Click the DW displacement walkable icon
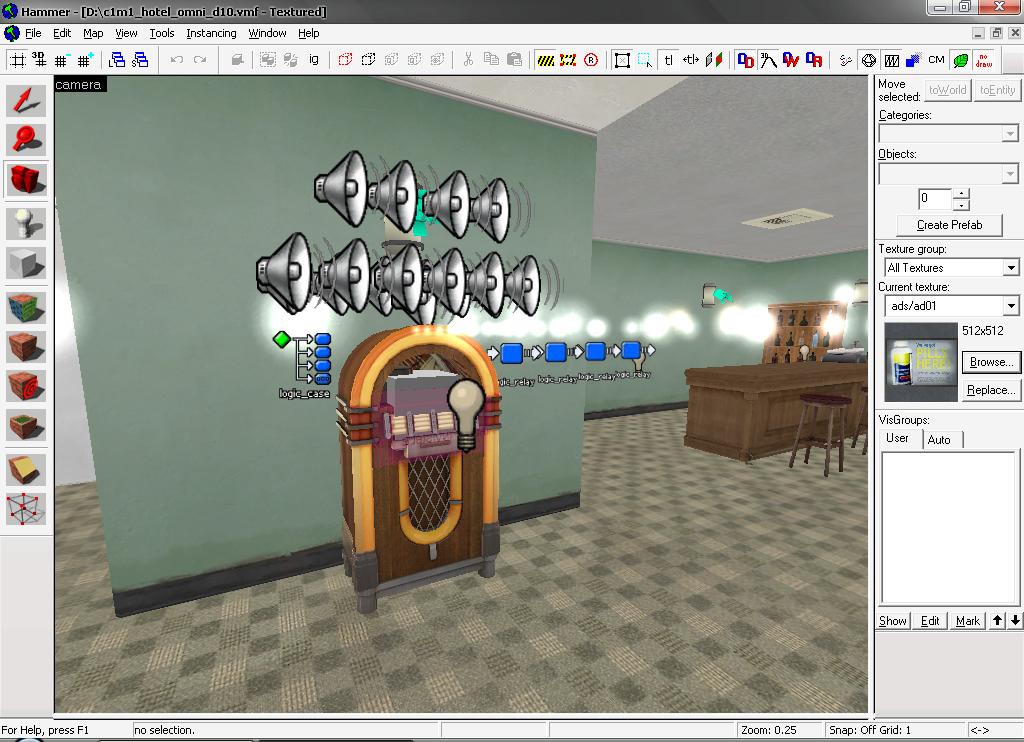This screenshot has width=1024, height=742. pos(791,60)
